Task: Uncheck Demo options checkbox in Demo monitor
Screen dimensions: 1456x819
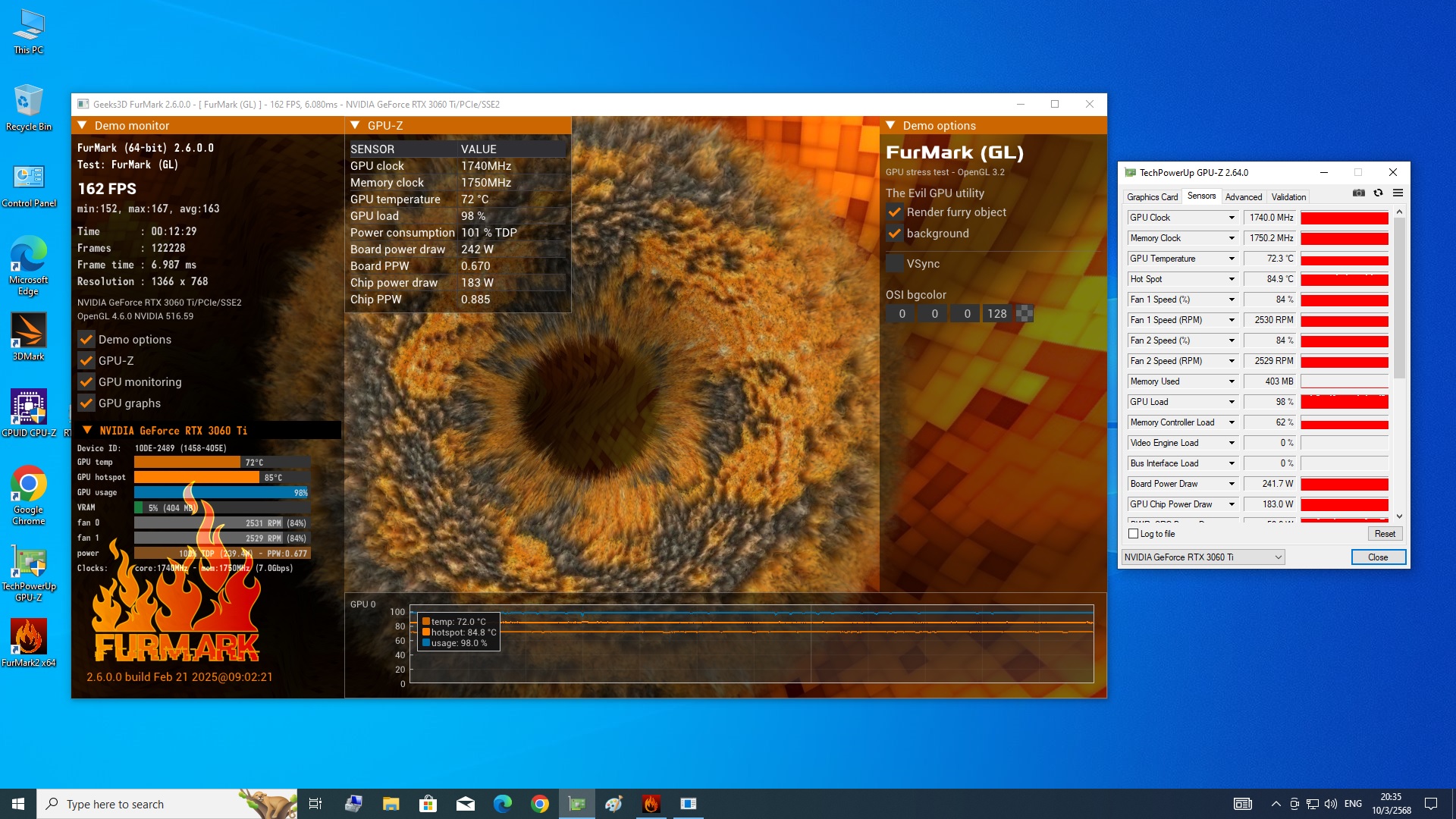Action: [86, 340]
